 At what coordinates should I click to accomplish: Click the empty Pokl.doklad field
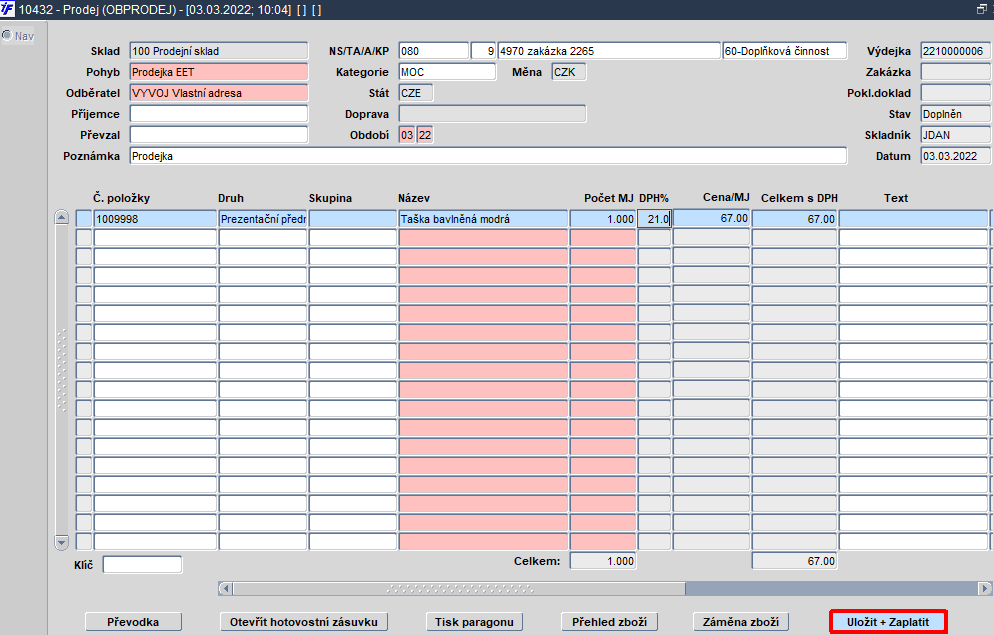[x=955, y=93]
